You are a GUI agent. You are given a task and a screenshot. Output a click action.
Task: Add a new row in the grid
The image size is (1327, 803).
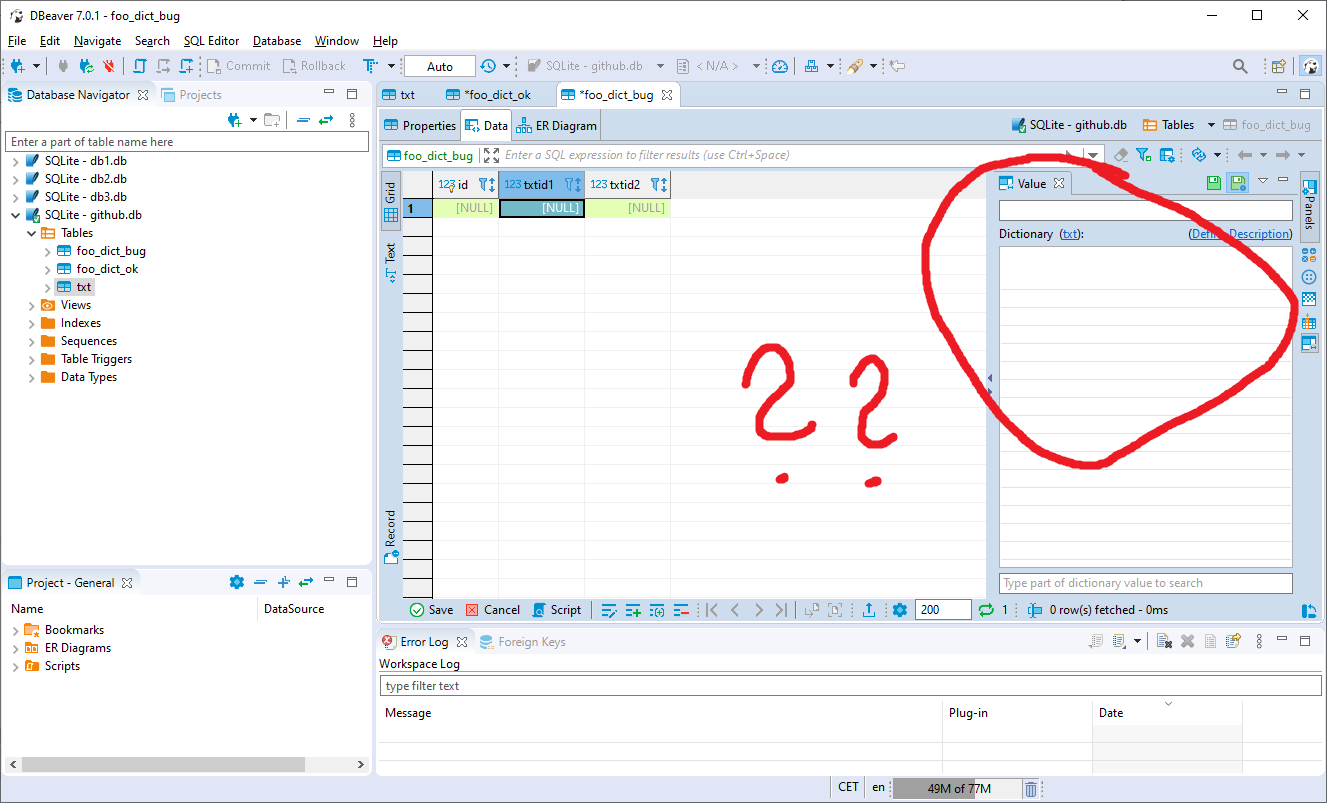click(633, 609)
